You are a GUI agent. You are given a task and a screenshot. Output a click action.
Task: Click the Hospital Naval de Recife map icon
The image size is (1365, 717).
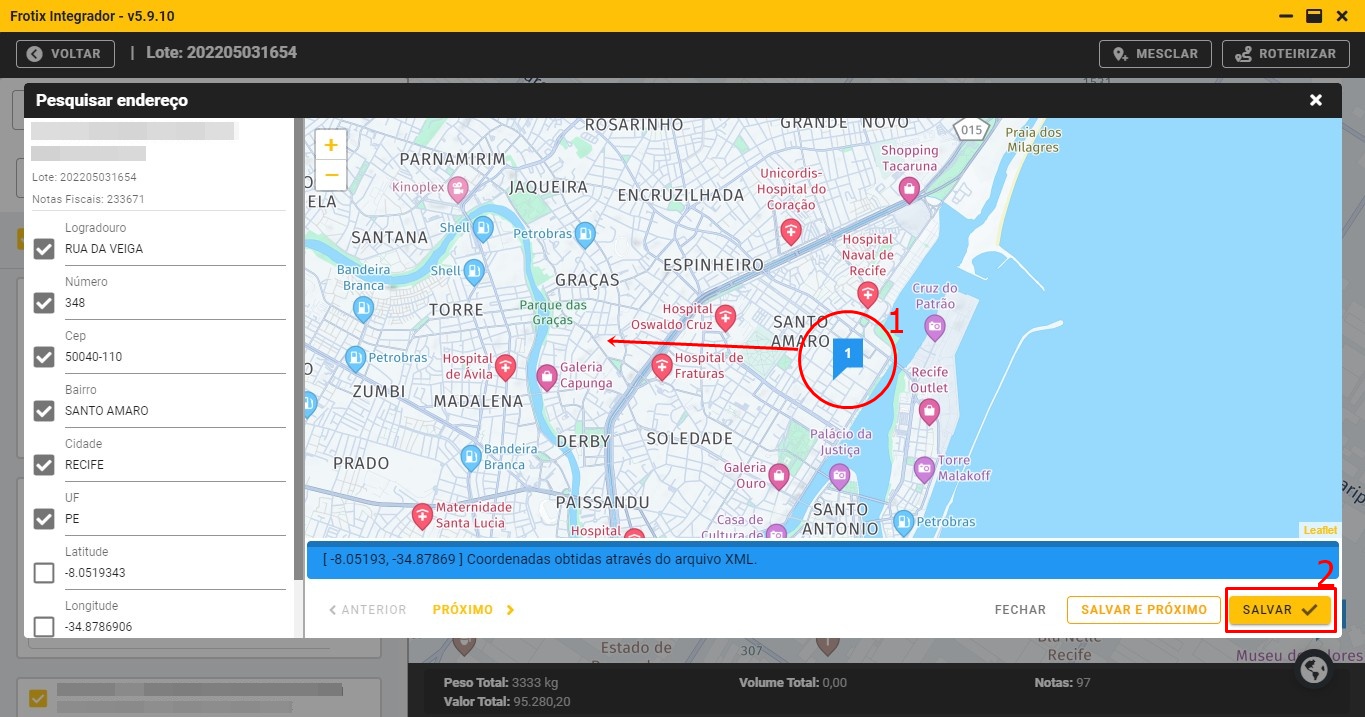pyautogui.click(x=867, y=294)
